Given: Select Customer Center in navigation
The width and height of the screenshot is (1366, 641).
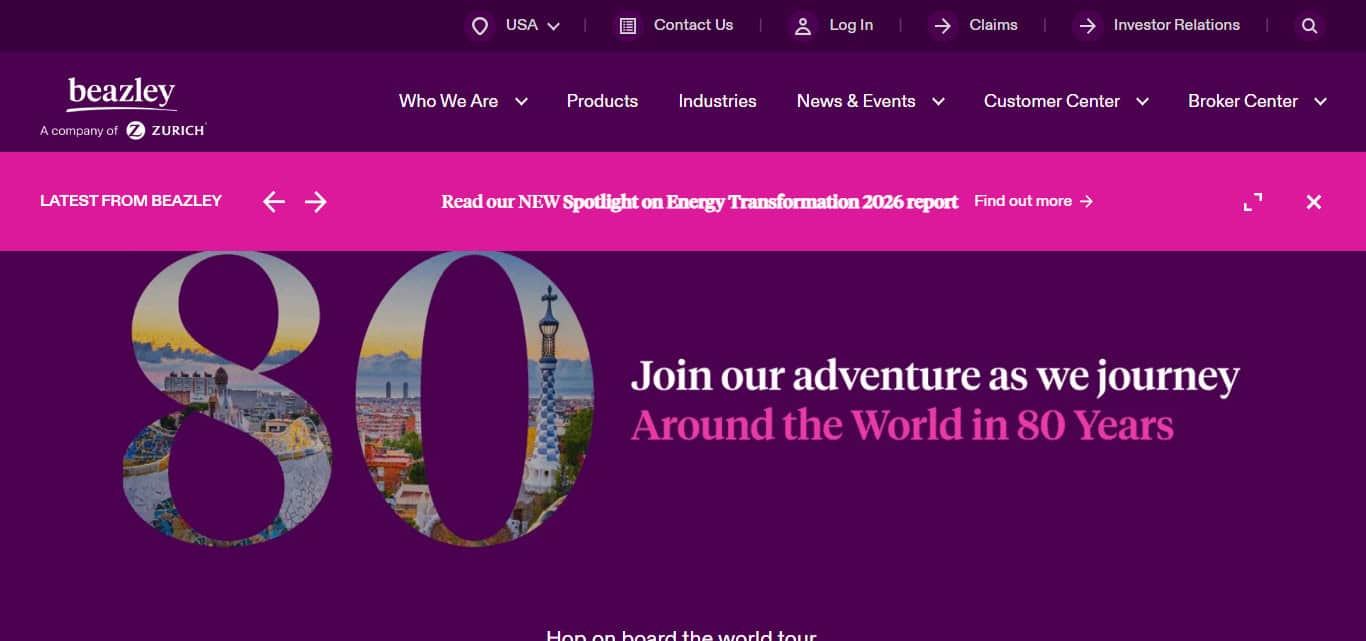Looking at the screenshot, I should (x=1052, y=101).
